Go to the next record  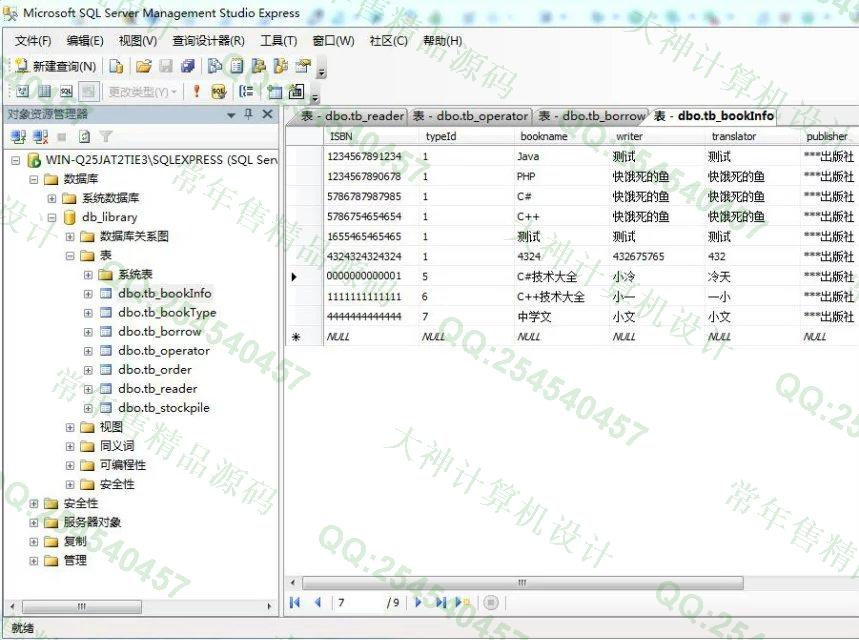coord(418,602)
